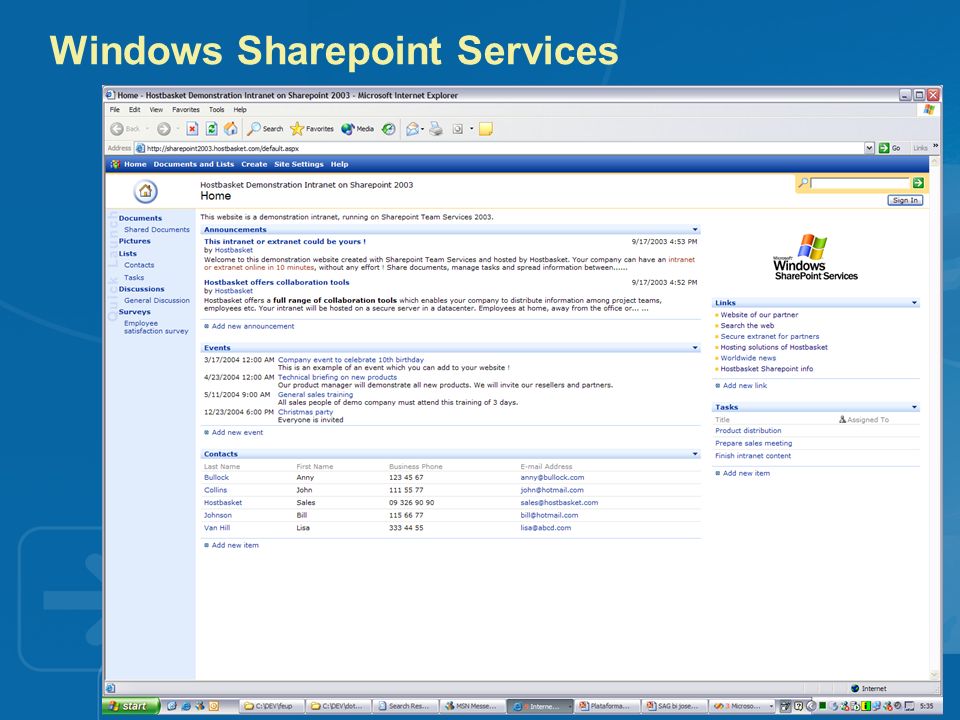Open the Favorites menu
Screen dimensions: 960x720
186,110
